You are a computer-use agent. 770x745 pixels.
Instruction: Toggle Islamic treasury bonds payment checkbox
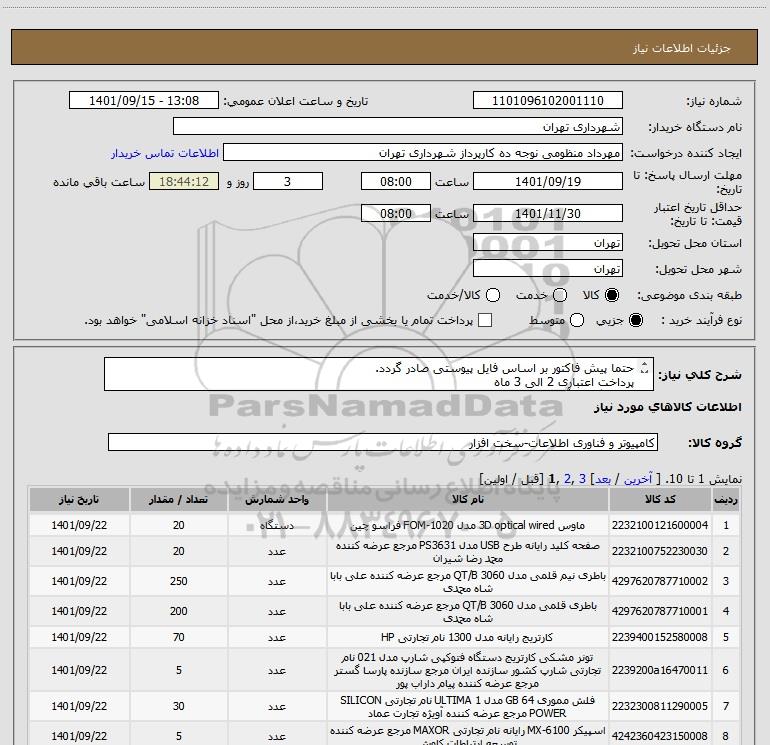pos(485,320)
